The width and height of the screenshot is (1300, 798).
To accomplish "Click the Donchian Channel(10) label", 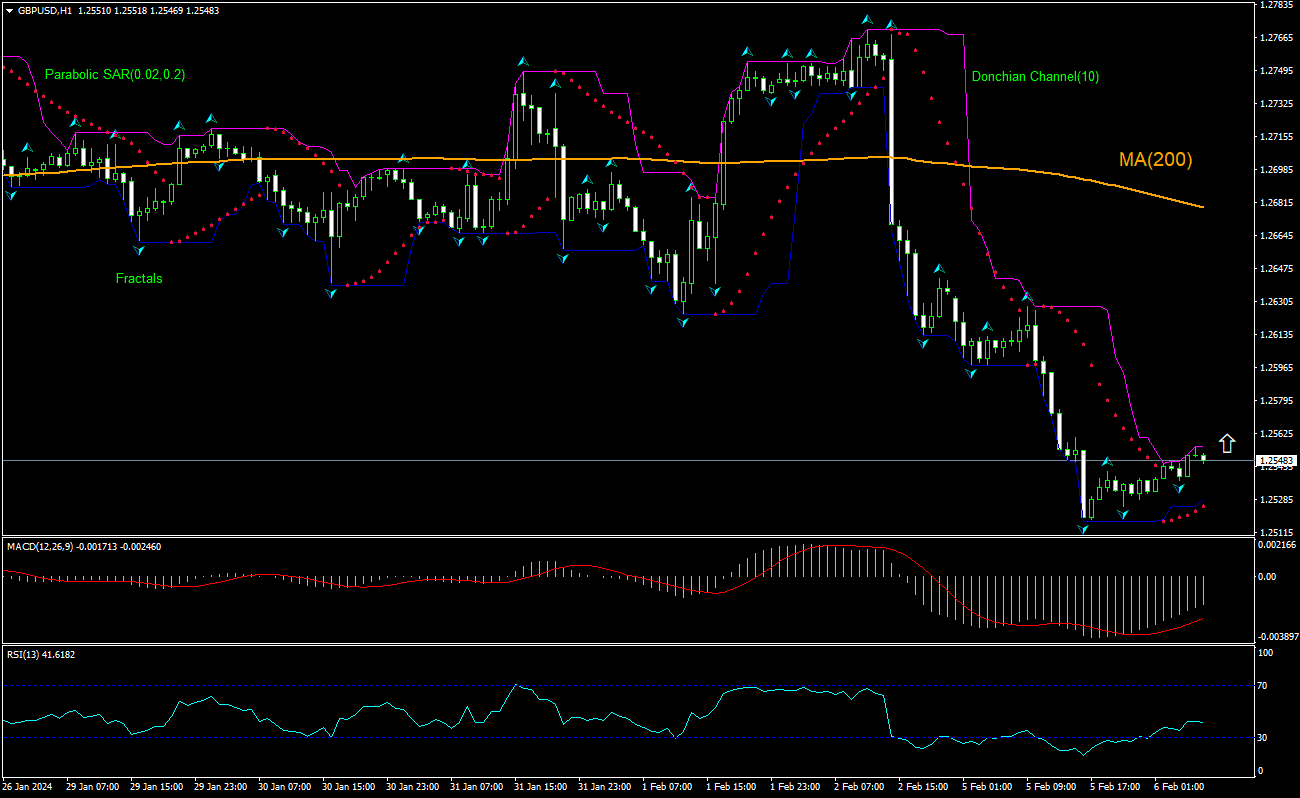I will point(1035,76).
